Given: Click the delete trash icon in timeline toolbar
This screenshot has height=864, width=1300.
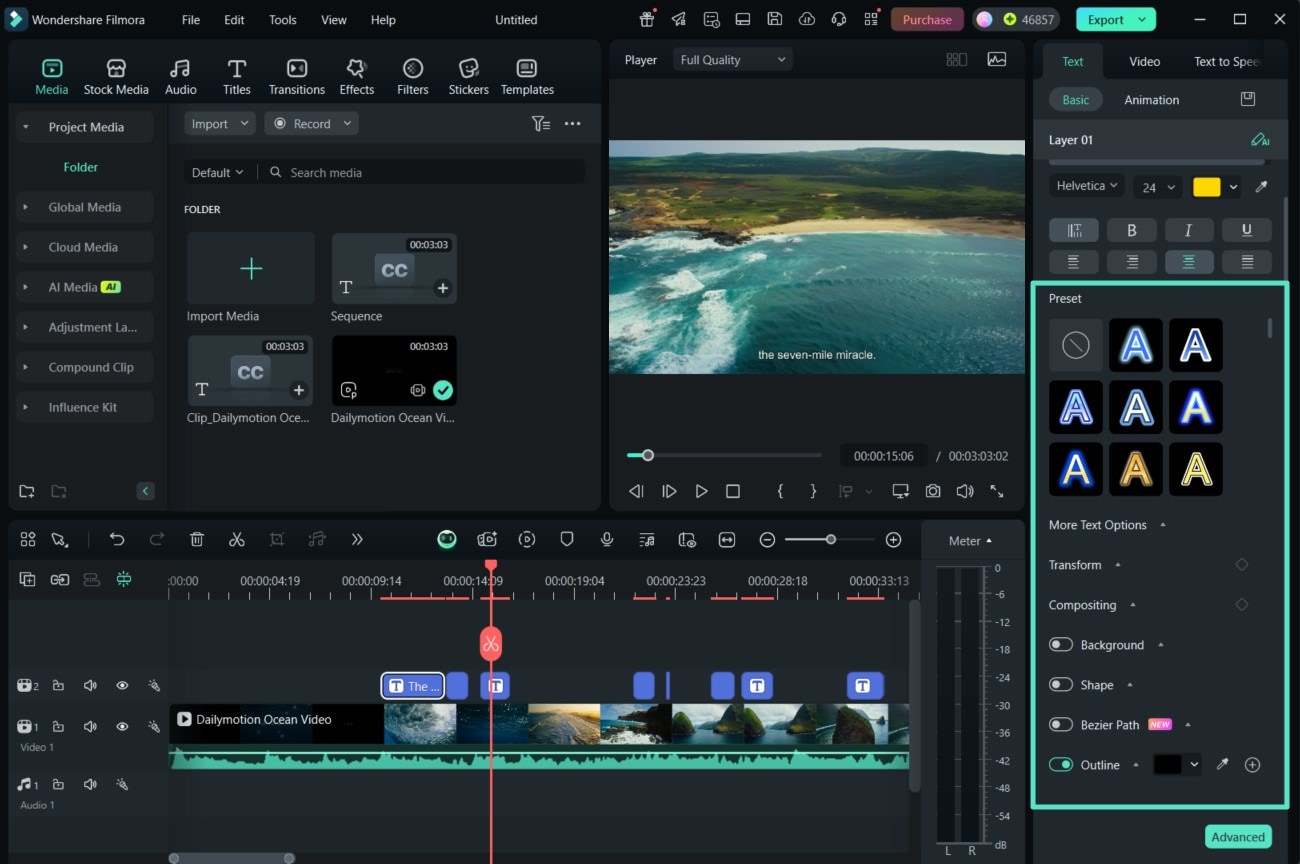Looking at the screenshot, I should pos(197,539).
